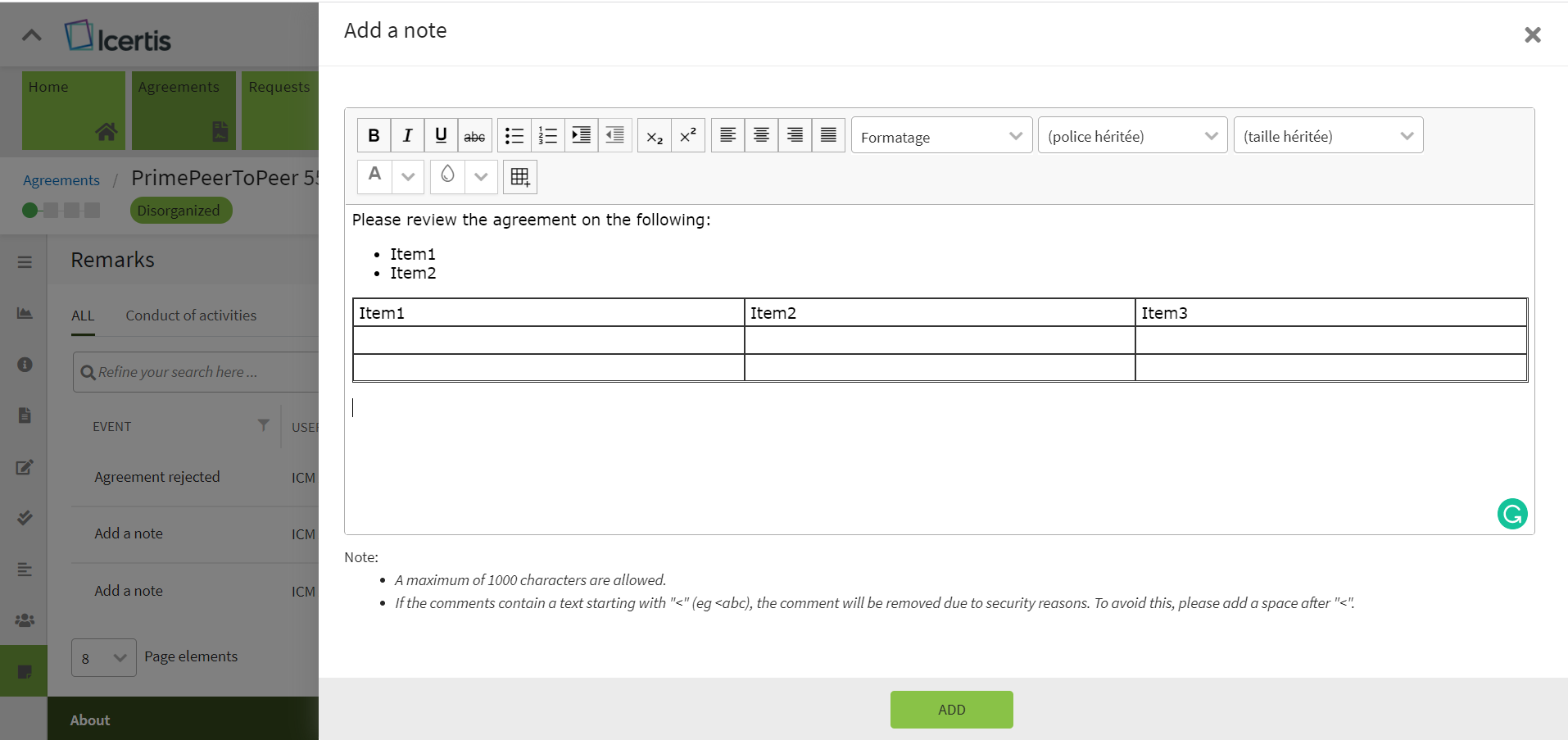
Task: Toggle underline text formatting
Action: [x=441, y=135]
